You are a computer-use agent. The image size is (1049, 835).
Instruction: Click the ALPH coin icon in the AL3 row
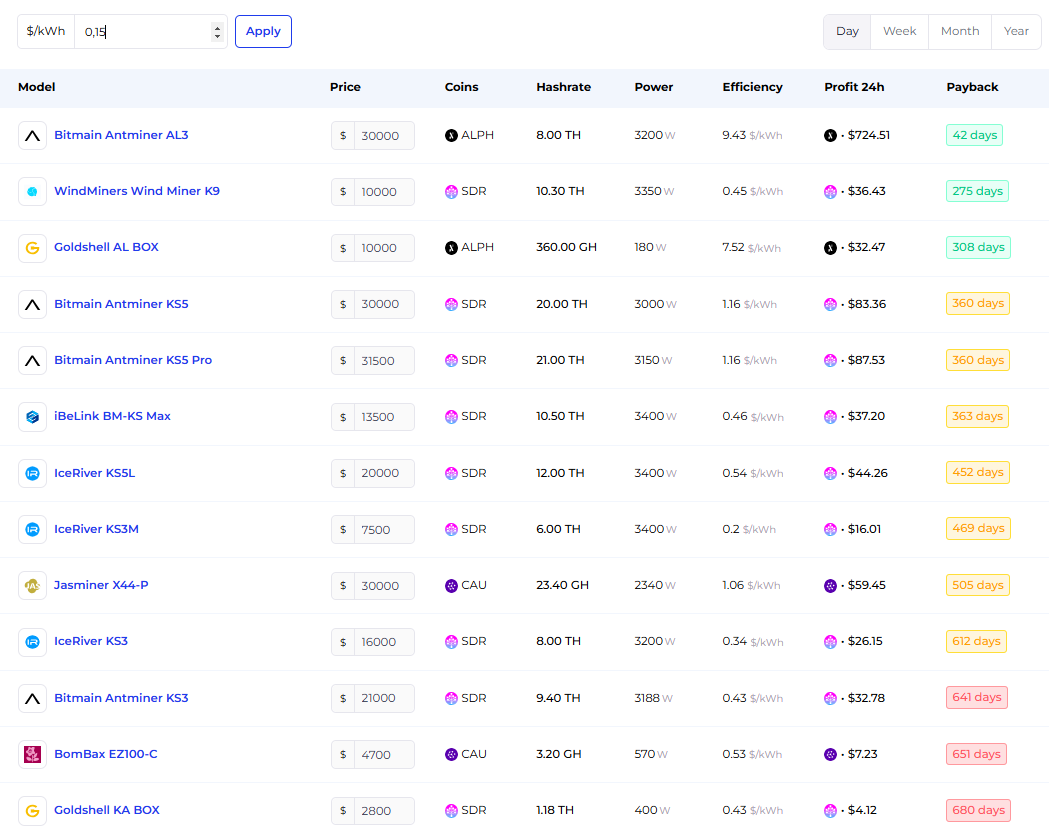point(451,135)
